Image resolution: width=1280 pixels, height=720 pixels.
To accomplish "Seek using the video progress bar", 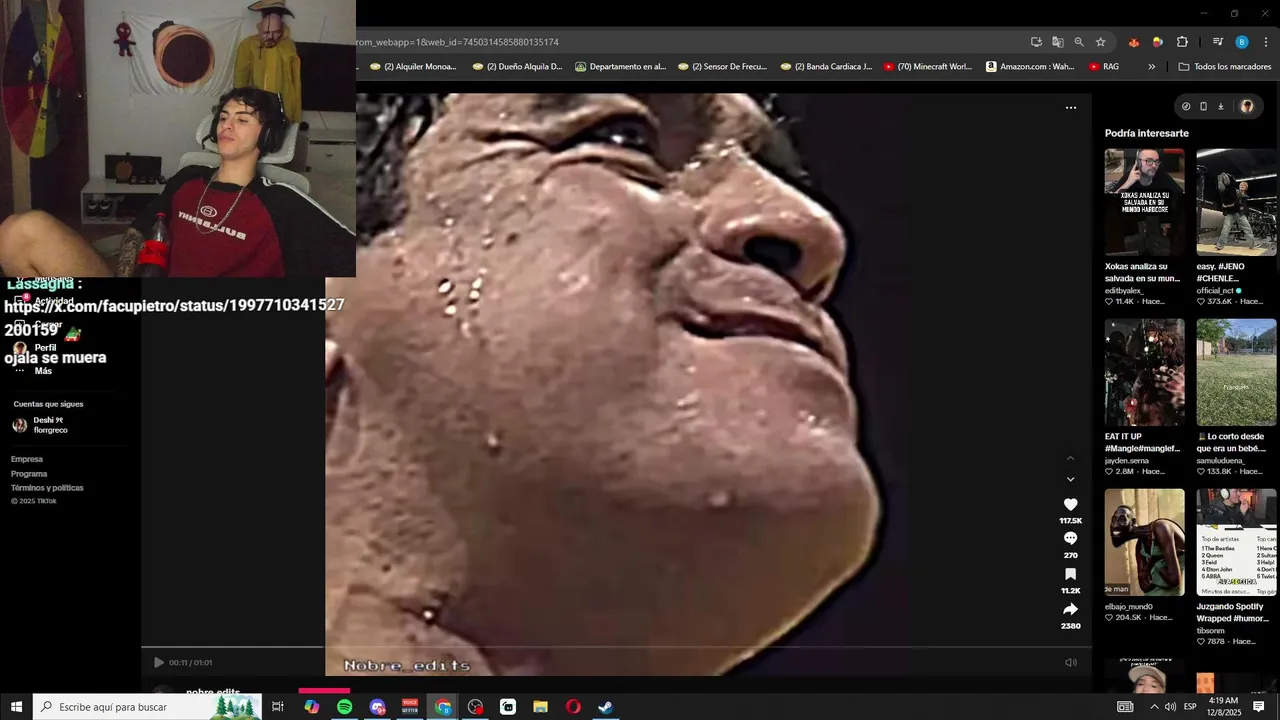I will (x=616, y=648).
